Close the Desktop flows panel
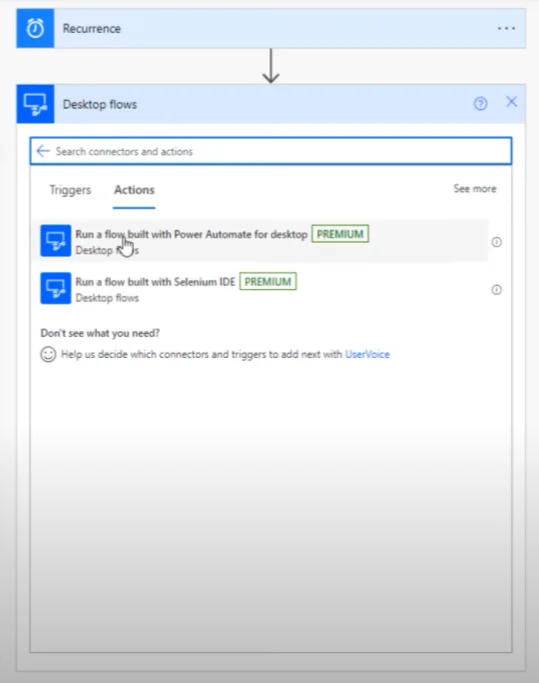The height and width of the screenshot is (683, 539). tap(512, 102)
